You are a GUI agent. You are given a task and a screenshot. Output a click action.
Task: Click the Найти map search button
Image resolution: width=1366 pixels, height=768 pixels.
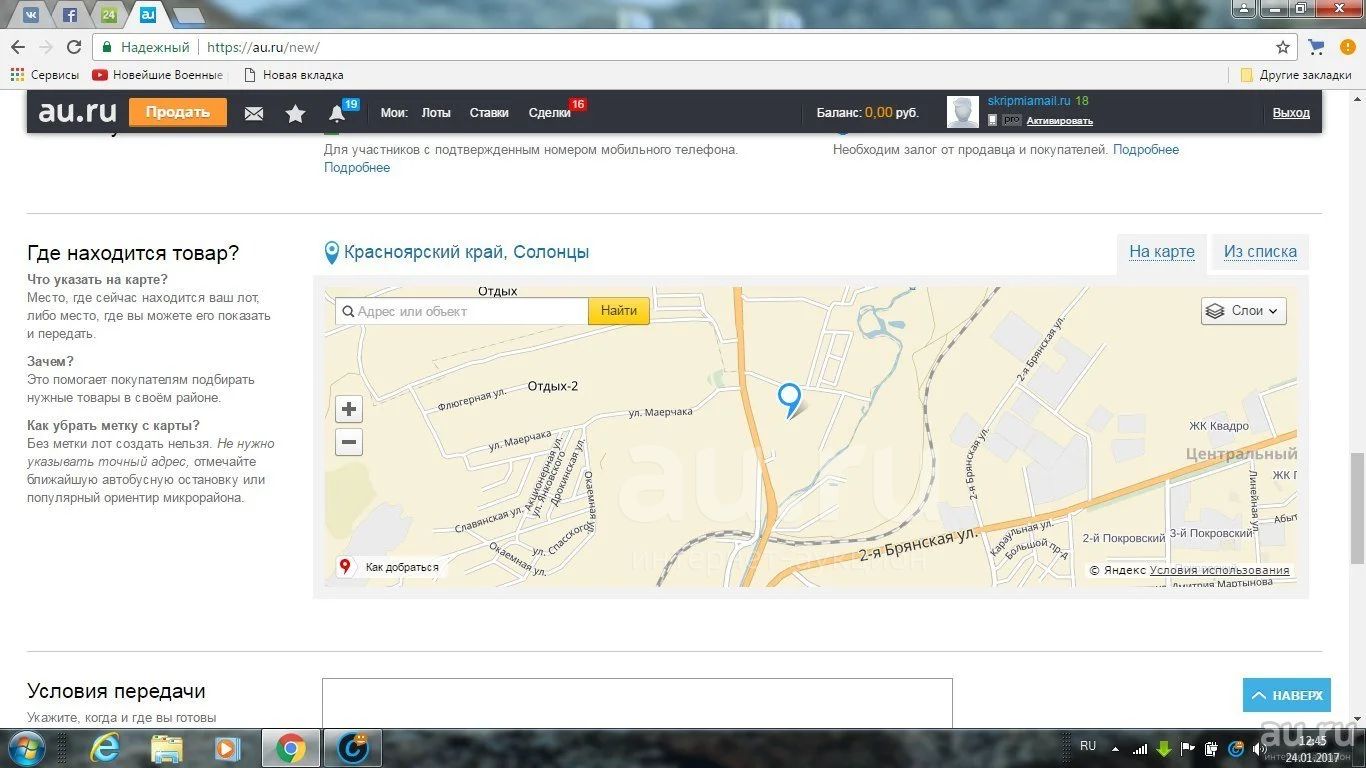pos(619,311)
